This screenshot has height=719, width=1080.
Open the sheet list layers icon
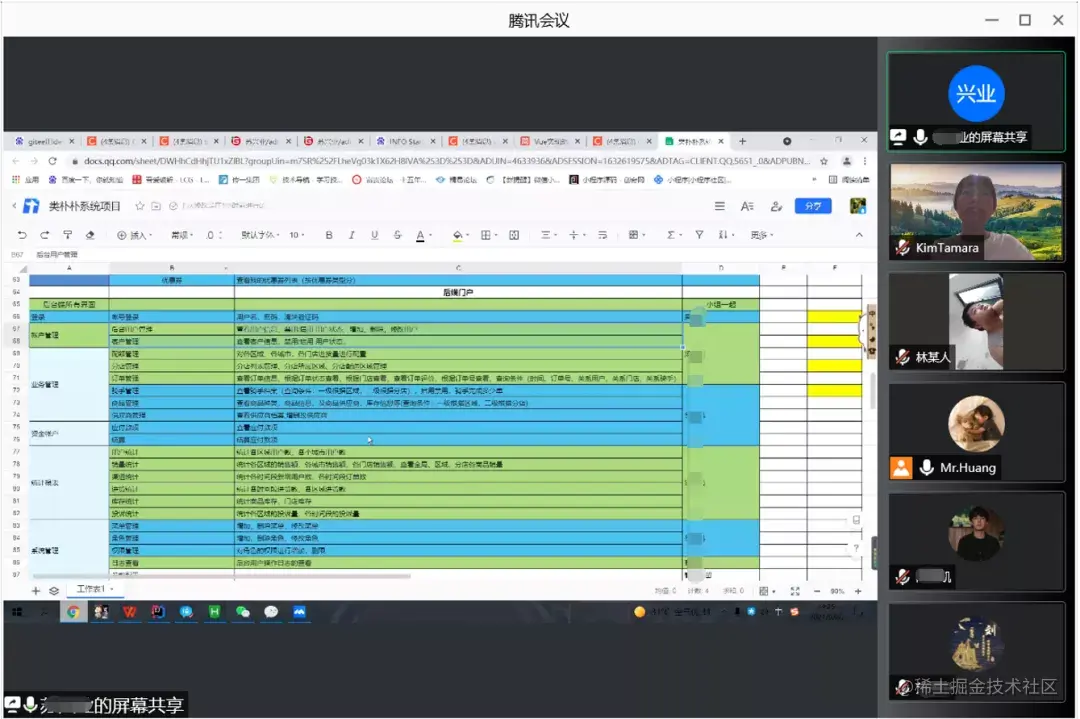click(x=54, y=591)
